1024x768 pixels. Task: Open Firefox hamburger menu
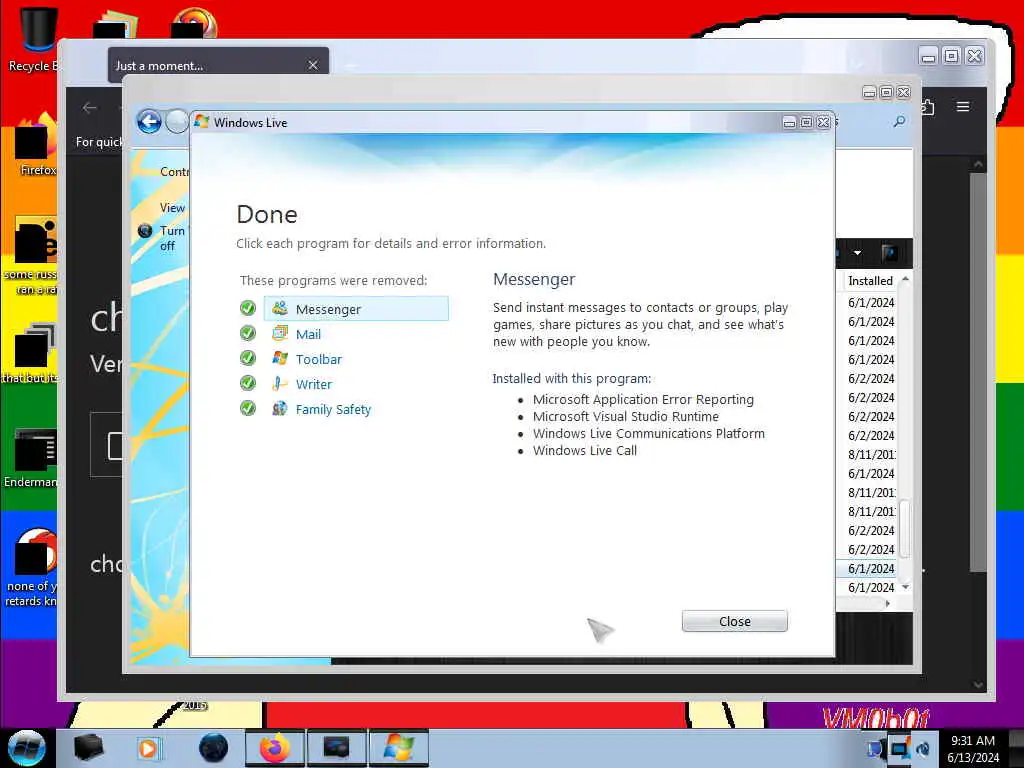(963, 106)
